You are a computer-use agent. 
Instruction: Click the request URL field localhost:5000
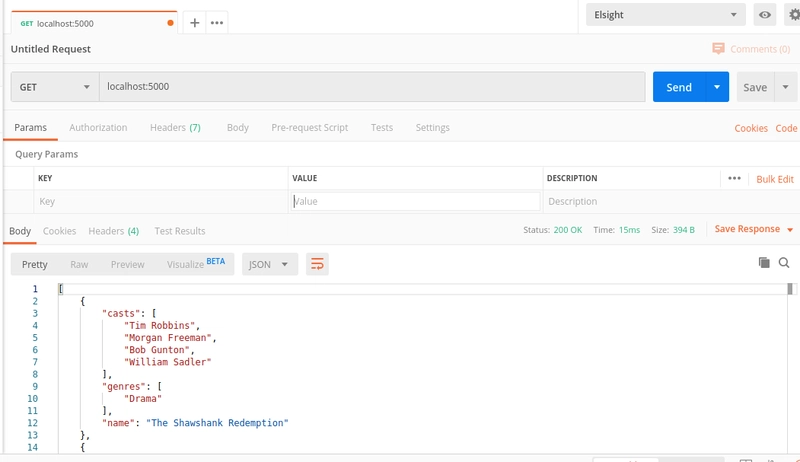372,87
